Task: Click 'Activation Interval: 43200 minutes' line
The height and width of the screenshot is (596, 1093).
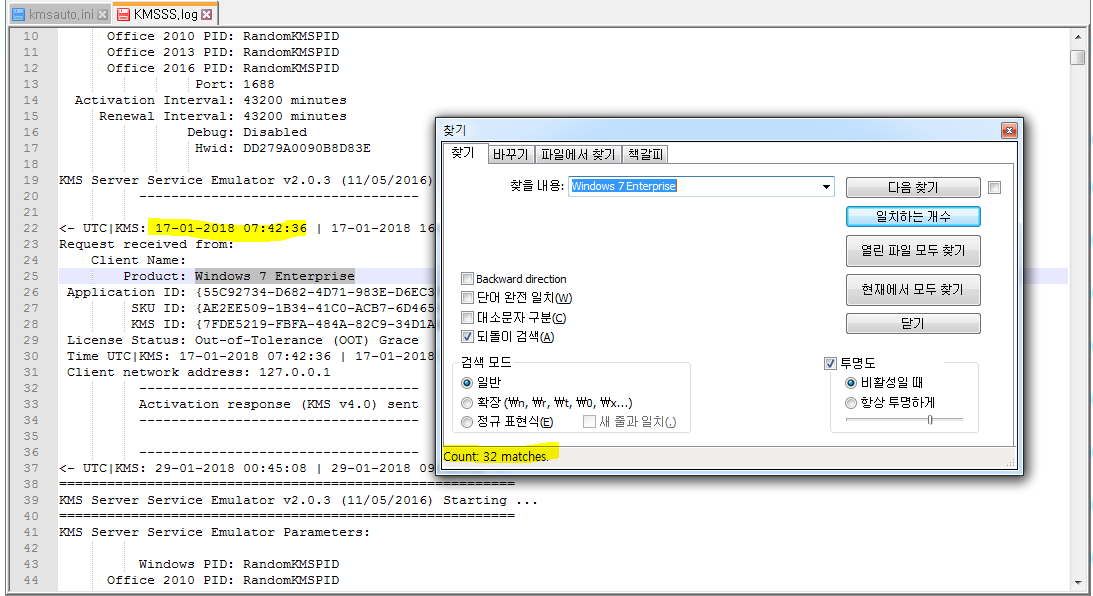Action: (211, 100)
